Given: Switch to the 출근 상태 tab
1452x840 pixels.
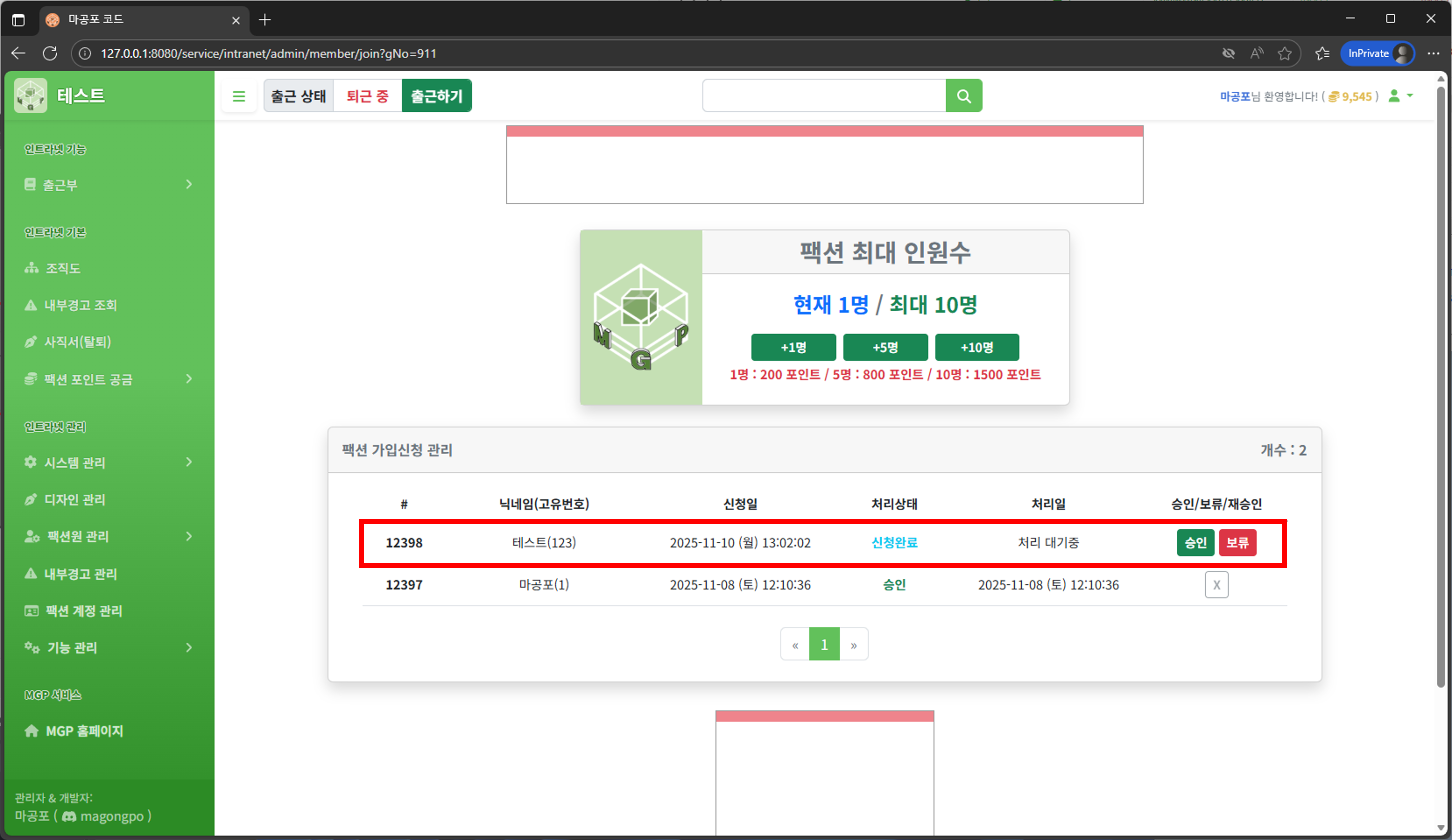Looking at the screenshot, I should click(x=298, y=96).
